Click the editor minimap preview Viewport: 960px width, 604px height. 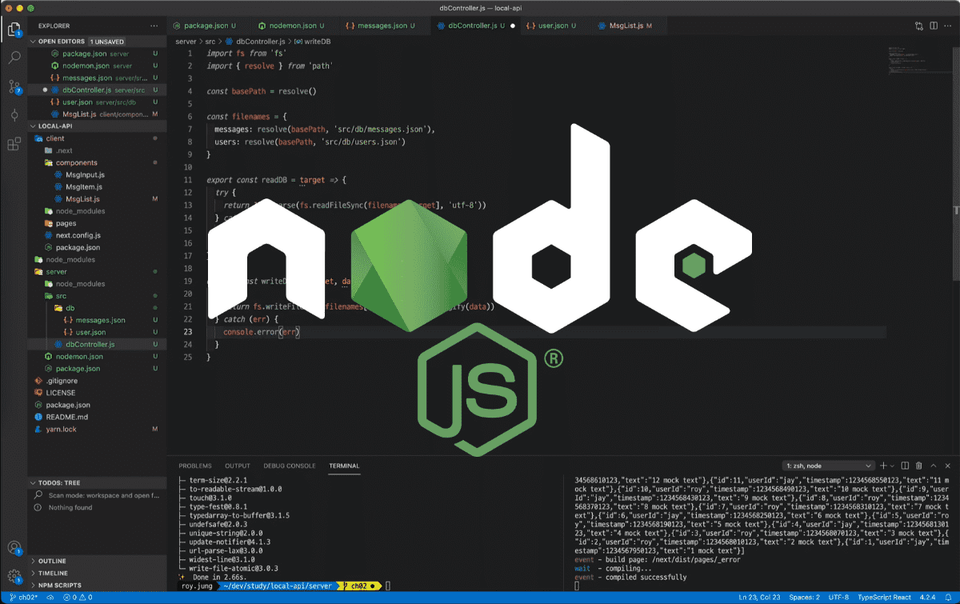(918, 59)
